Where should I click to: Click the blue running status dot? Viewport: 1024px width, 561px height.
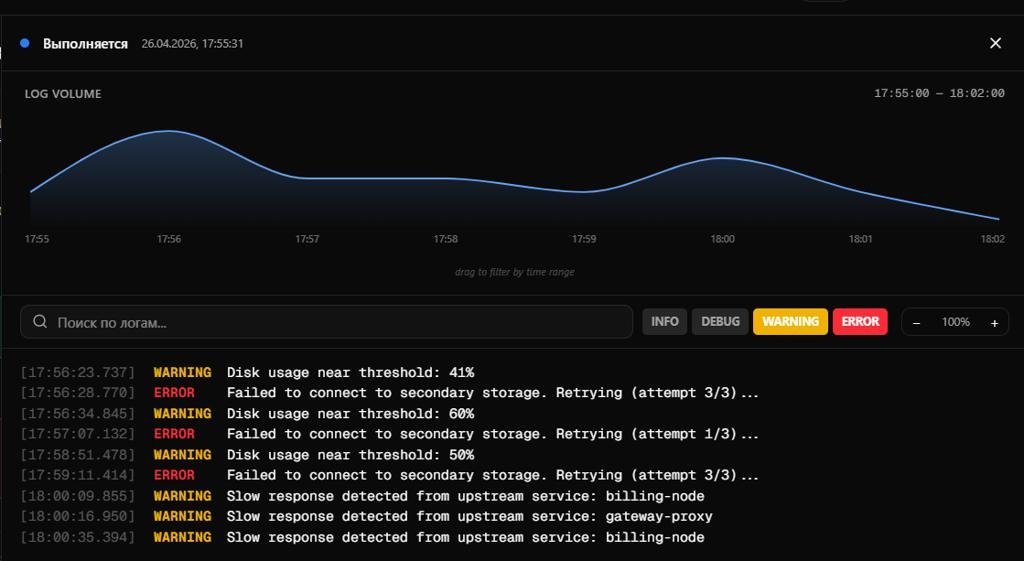click(x=25, y=43)
